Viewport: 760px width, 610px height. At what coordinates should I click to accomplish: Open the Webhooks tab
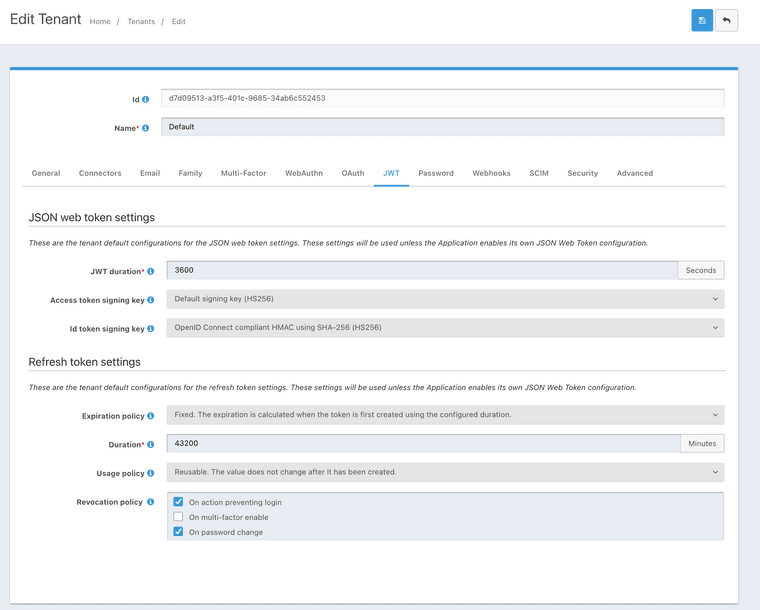point(491,173)
